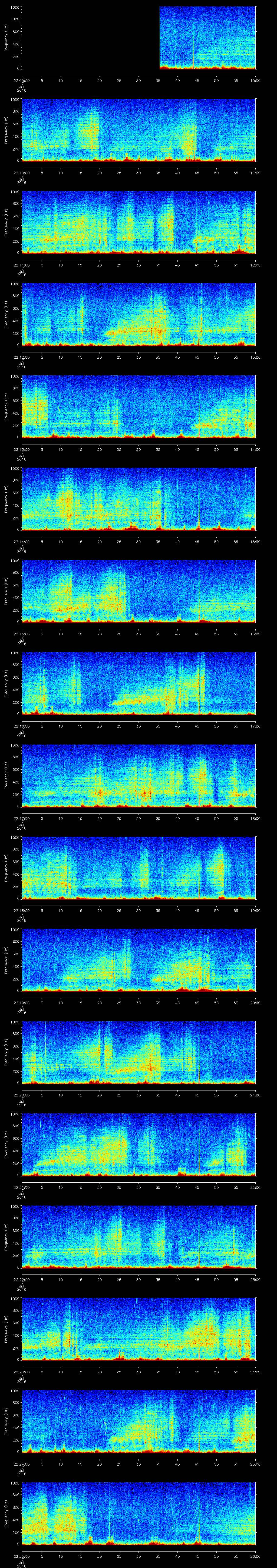Image resolution: width=277 pixels, height=1568 pixels.
Task: Click the 22:10:00 start time label
Action: coord(21,173)
